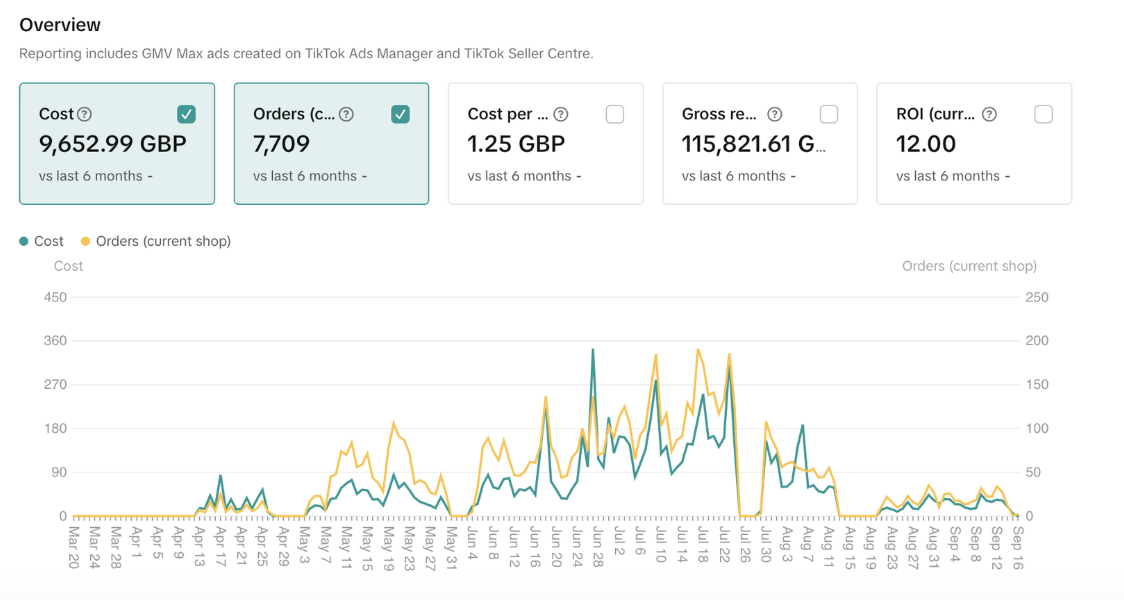Click the ROI 12.00 value
The height and width of the screenshot is (600, 1124).
click(x=926, y=144)
